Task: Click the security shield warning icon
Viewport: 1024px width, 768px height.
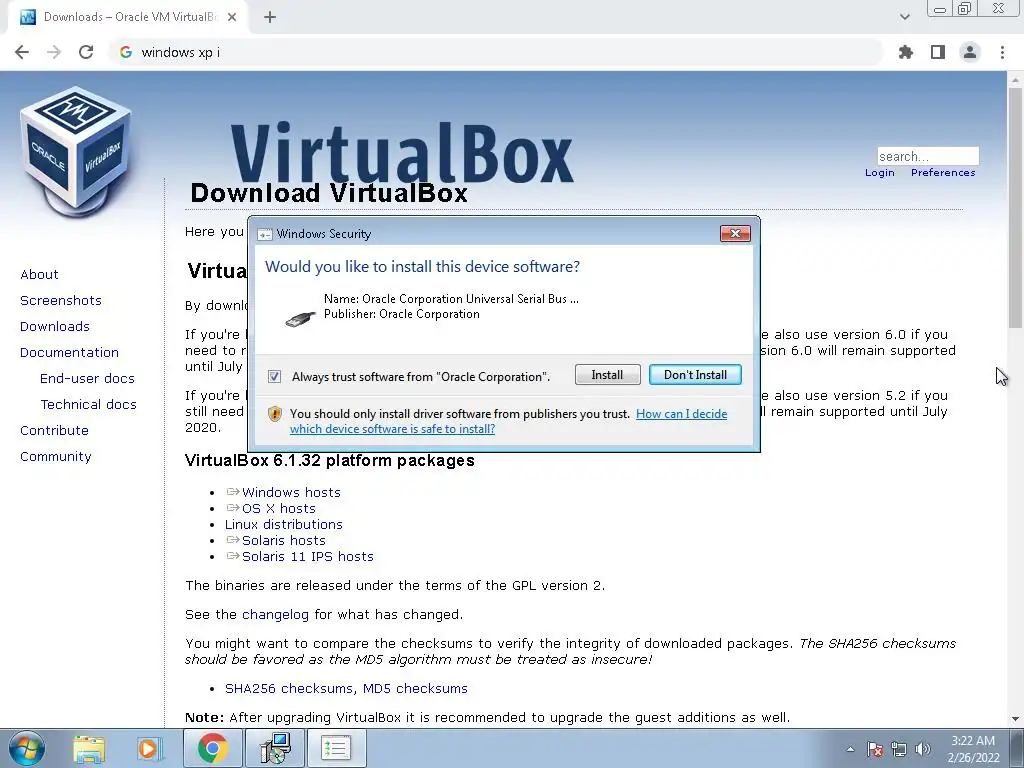Action: pyautogui.click(x=275, y=414)
